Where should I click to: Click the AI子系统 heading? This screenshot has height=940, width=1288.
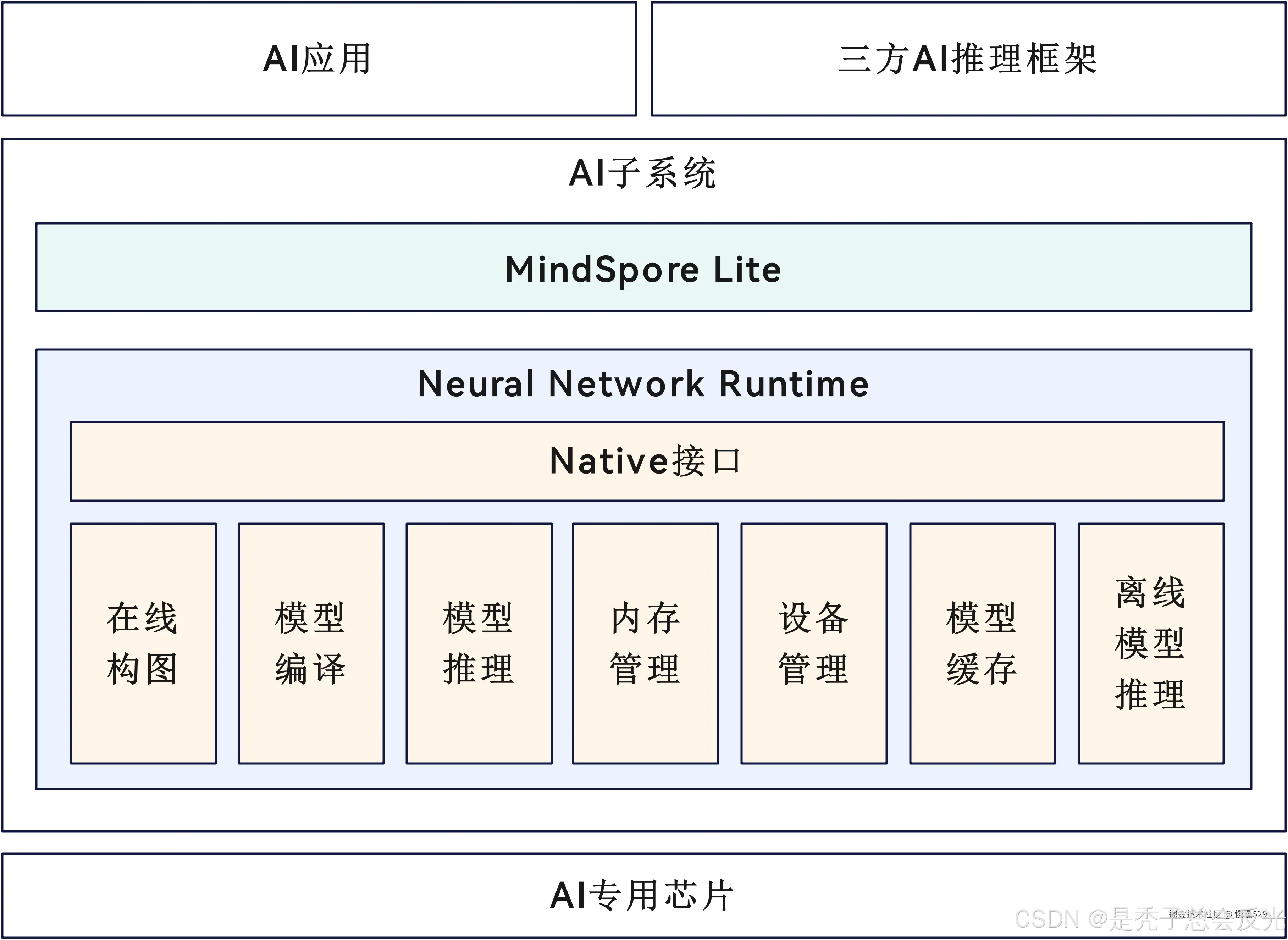(x=643, y=173)
